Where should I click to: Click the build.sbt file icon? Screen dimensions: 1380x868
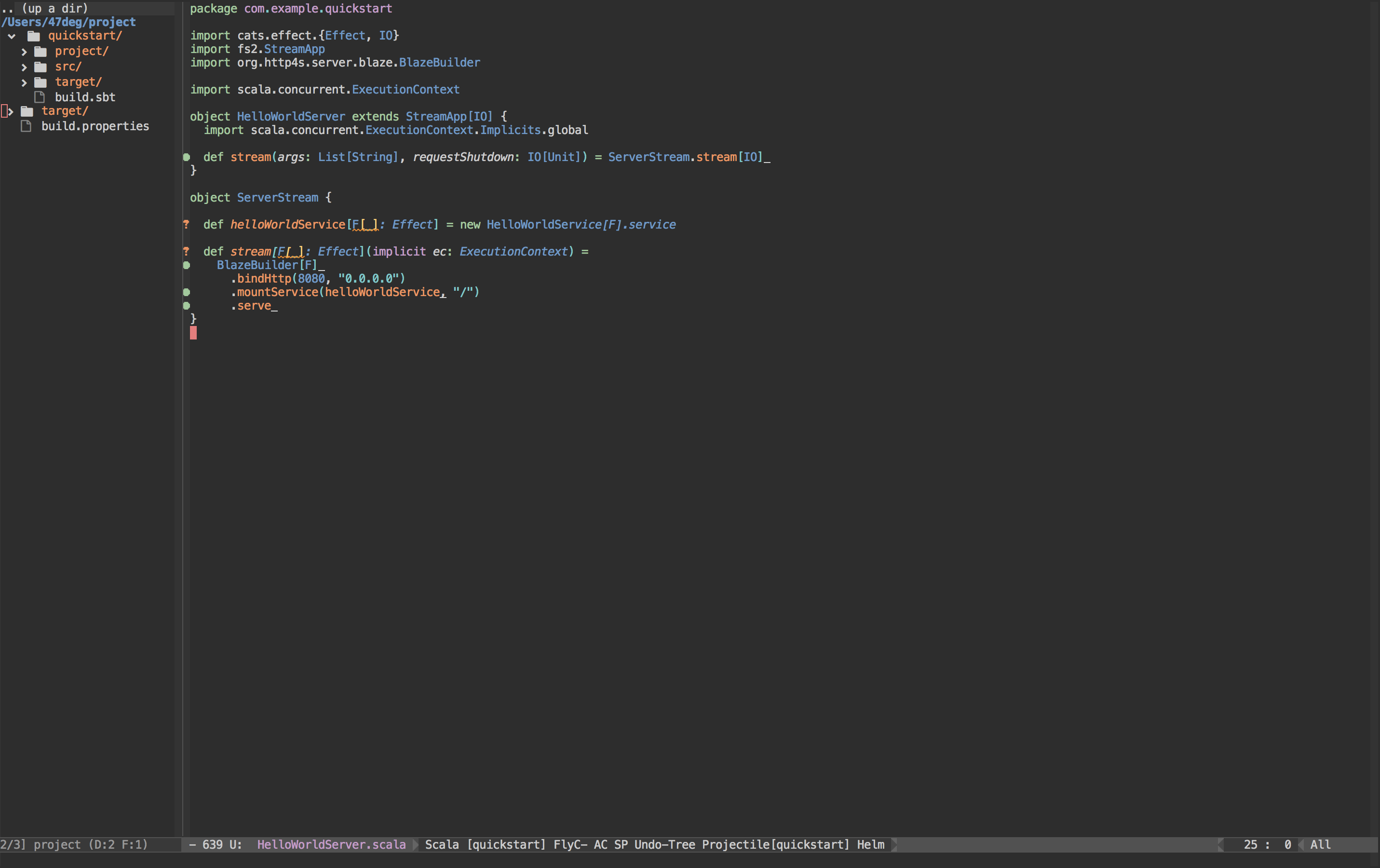(40, 97)
